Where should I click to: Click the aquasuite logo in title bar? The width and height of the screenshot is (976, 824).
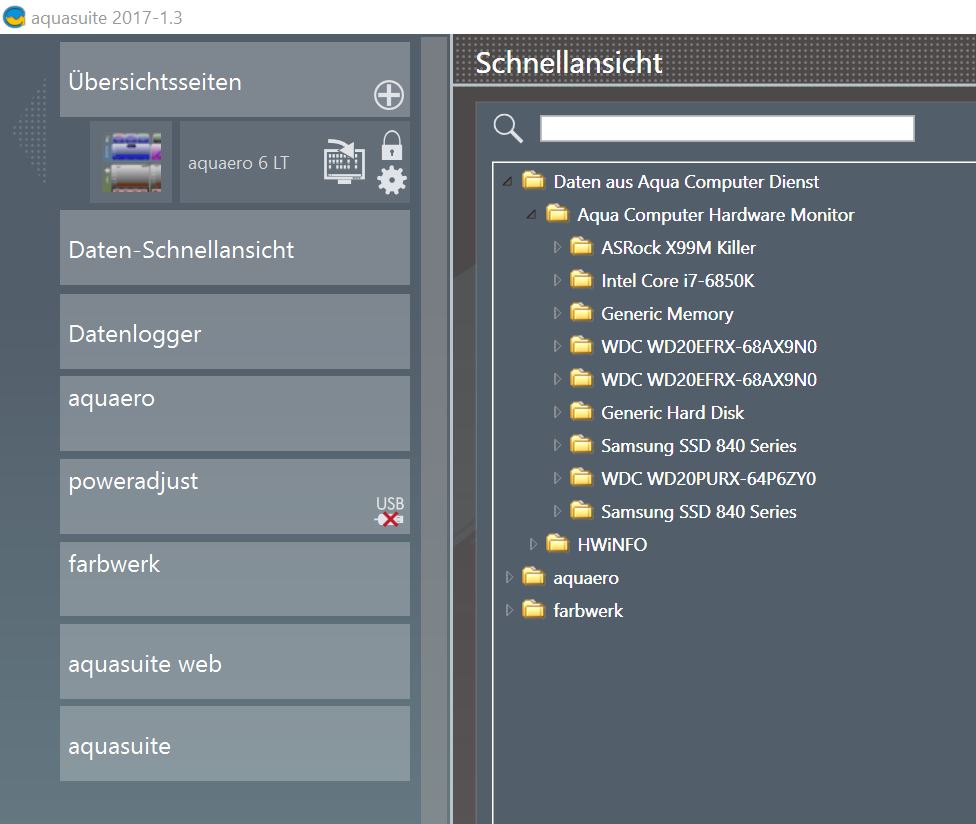click(14, 17)
